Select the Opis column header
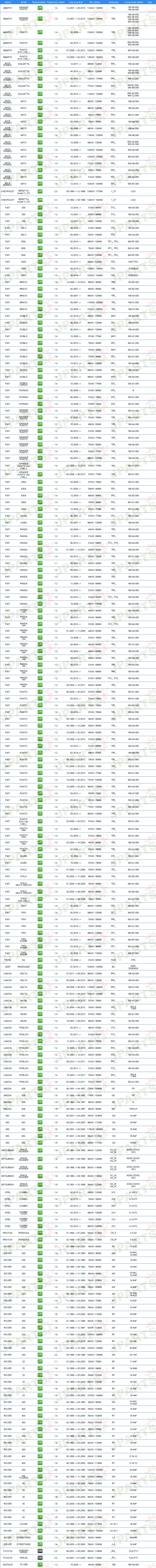This screenshot has height=1568, width=156. tap(150, 2)
